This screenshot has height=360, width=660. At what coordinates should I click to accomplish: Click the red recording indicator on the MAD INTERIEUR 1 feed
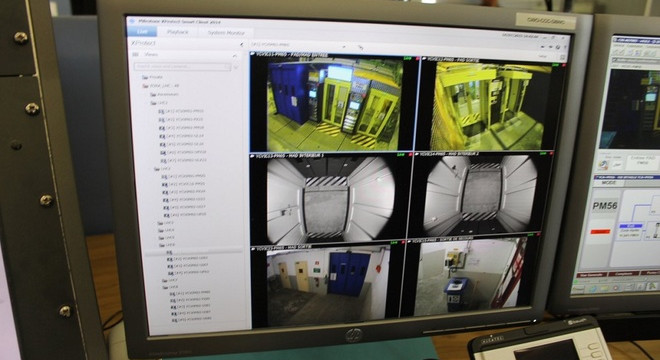point(410,155)
